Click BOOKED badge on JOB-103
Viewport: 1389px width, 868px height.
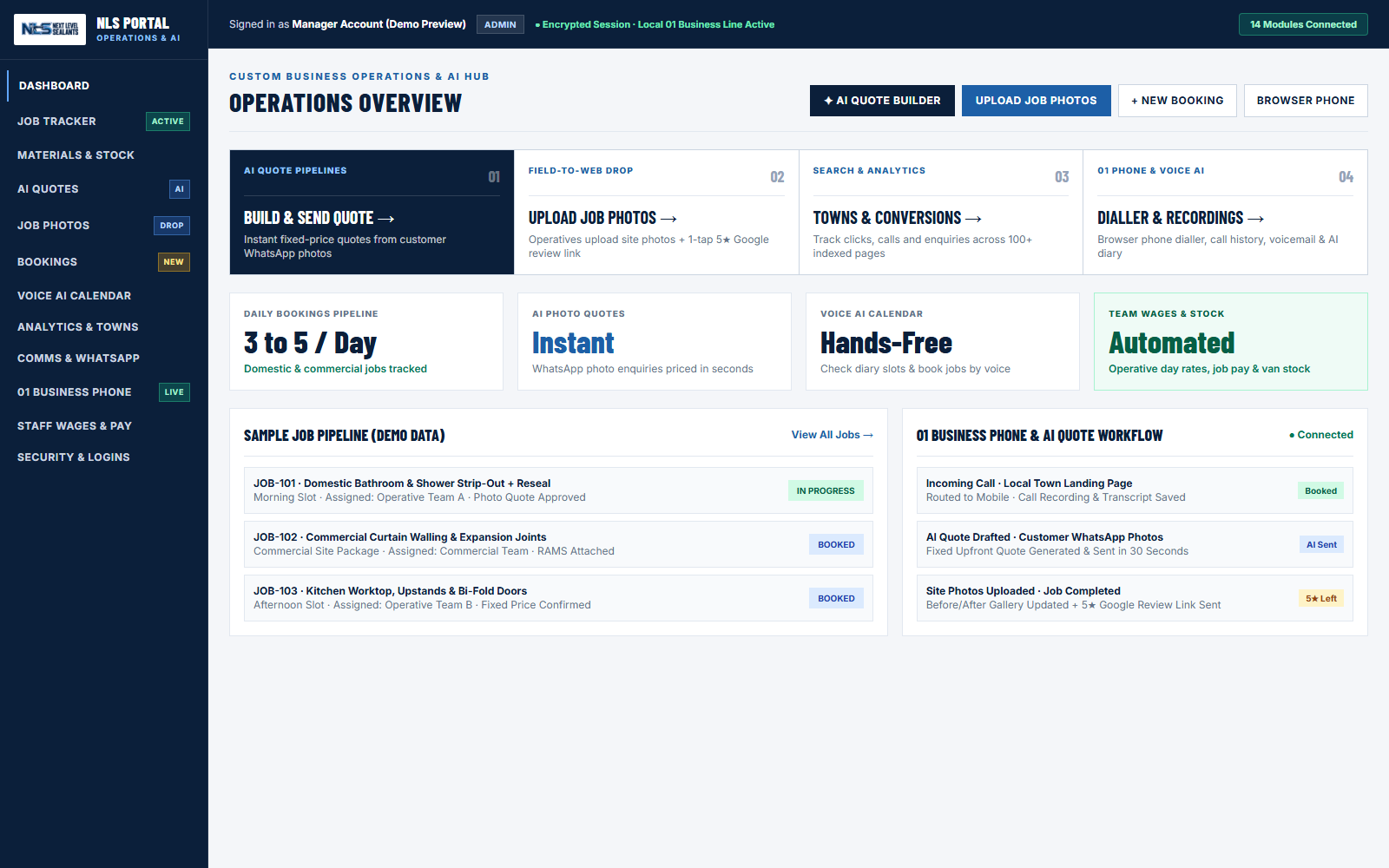836,599
